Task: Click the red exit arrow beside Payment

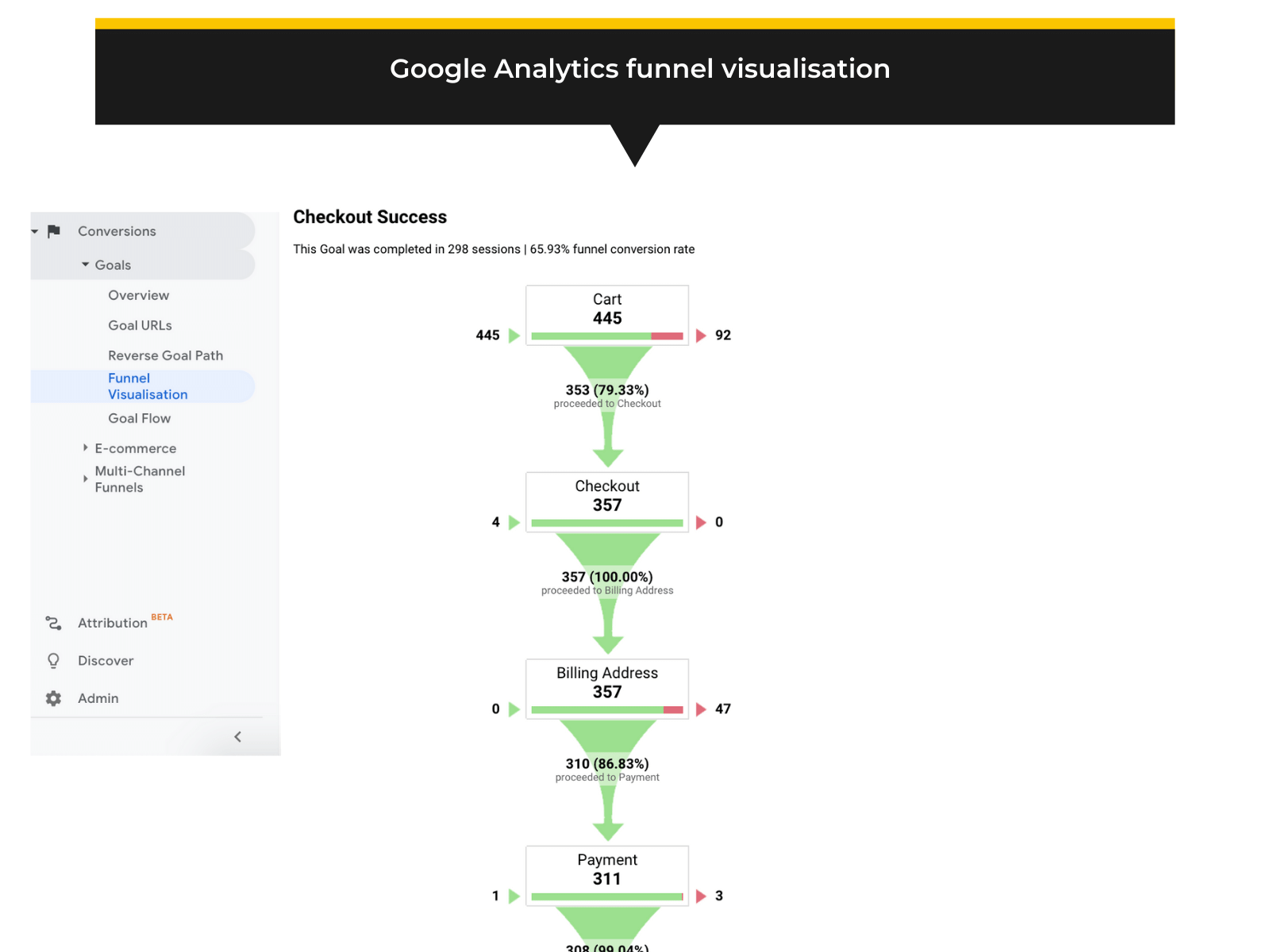Action: (700, 896)
